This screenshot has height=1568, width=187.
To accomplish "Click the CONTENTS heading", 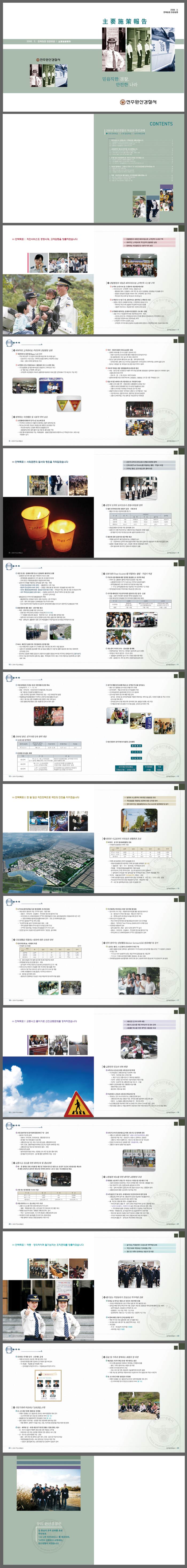I will tap(161, 123).
